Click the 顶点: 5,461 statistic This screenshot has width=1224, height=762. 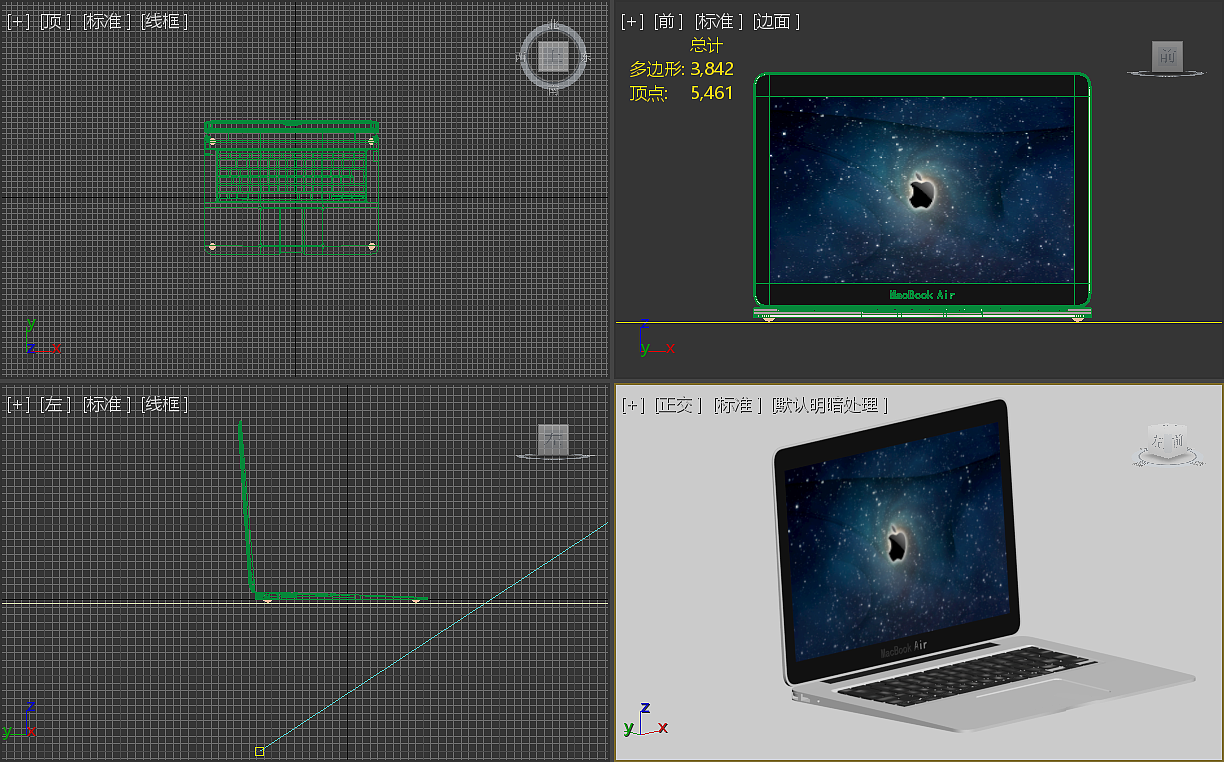[681, 93]
